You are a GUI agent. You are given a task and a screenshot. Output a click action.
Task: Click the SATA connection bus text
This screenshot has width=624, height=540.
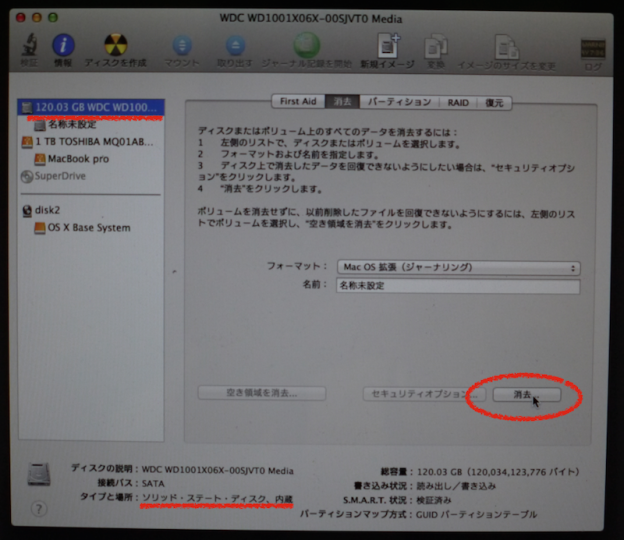[153, 483]
